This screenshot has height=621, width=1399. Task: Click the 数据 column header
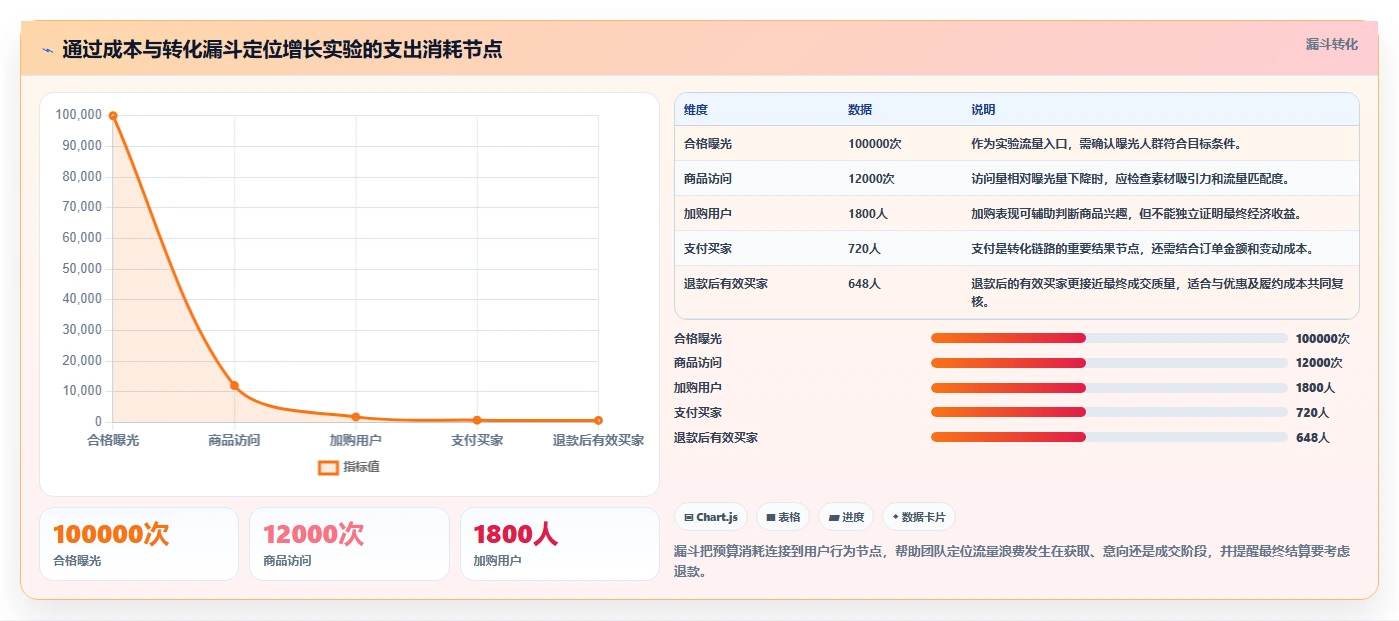(x=860, y=110)
